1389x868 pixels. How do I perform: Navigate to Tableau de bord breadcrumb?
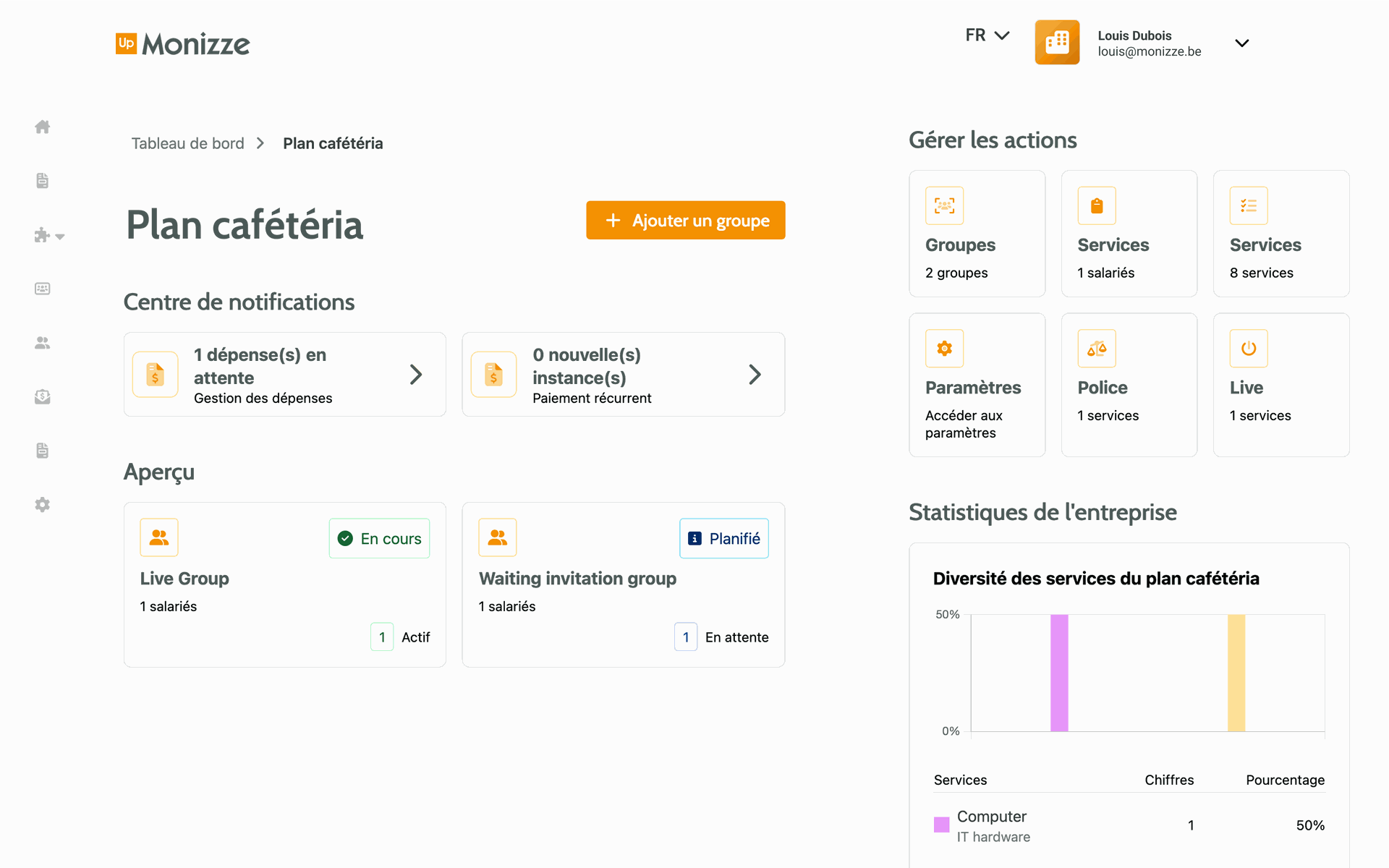coord(187,142)
